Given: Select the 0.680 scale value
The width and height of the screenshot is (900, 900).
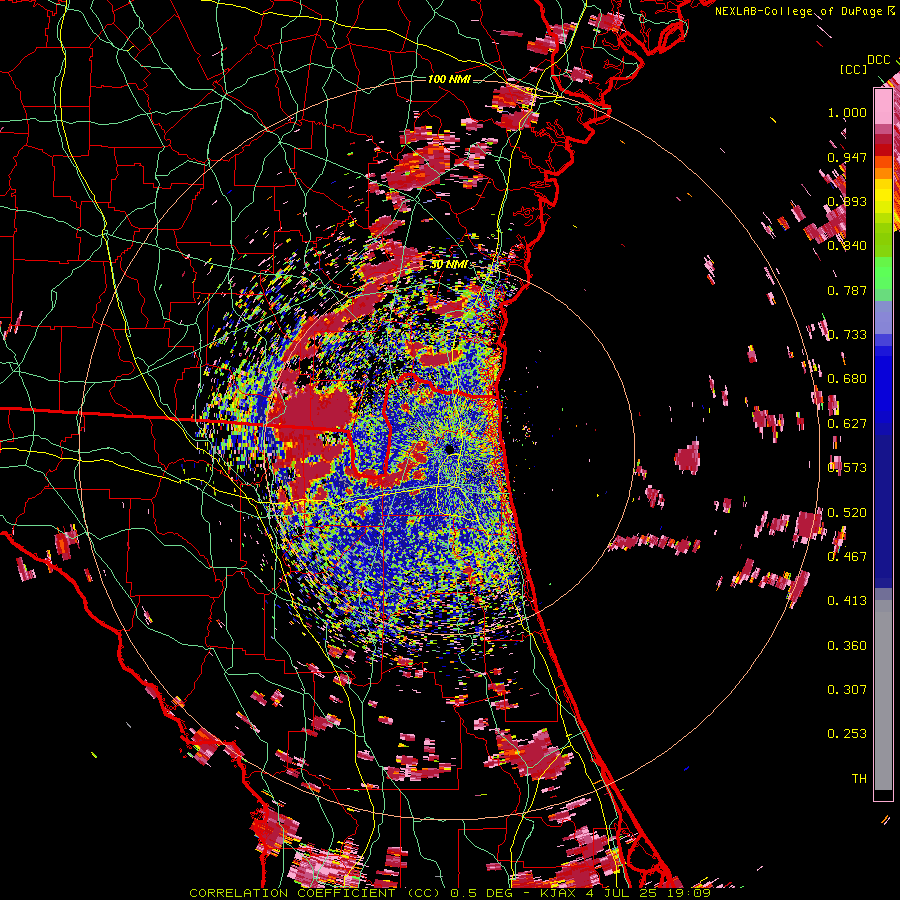Looking at the screenshot, I should 847,379.
